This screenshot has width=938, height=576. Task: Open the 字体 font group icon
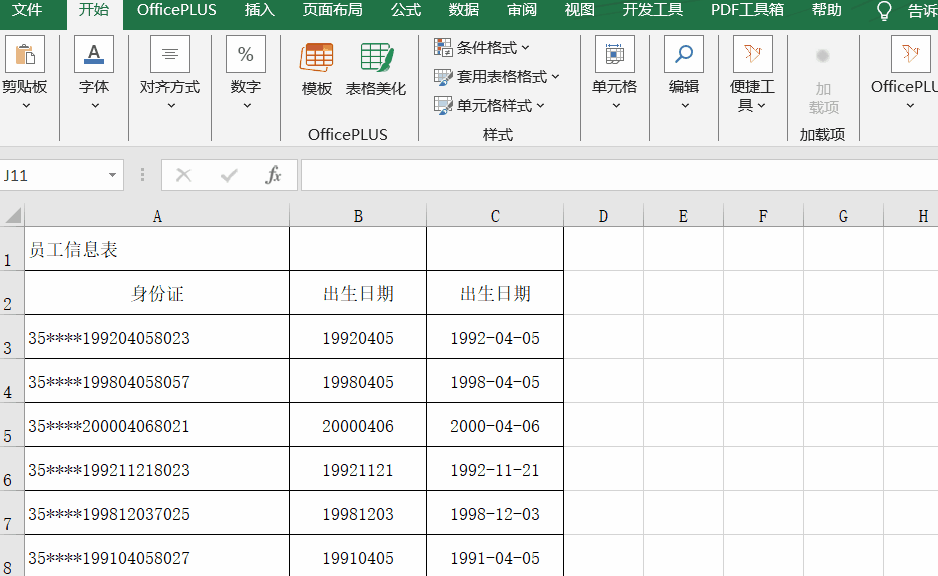(94, 54)
